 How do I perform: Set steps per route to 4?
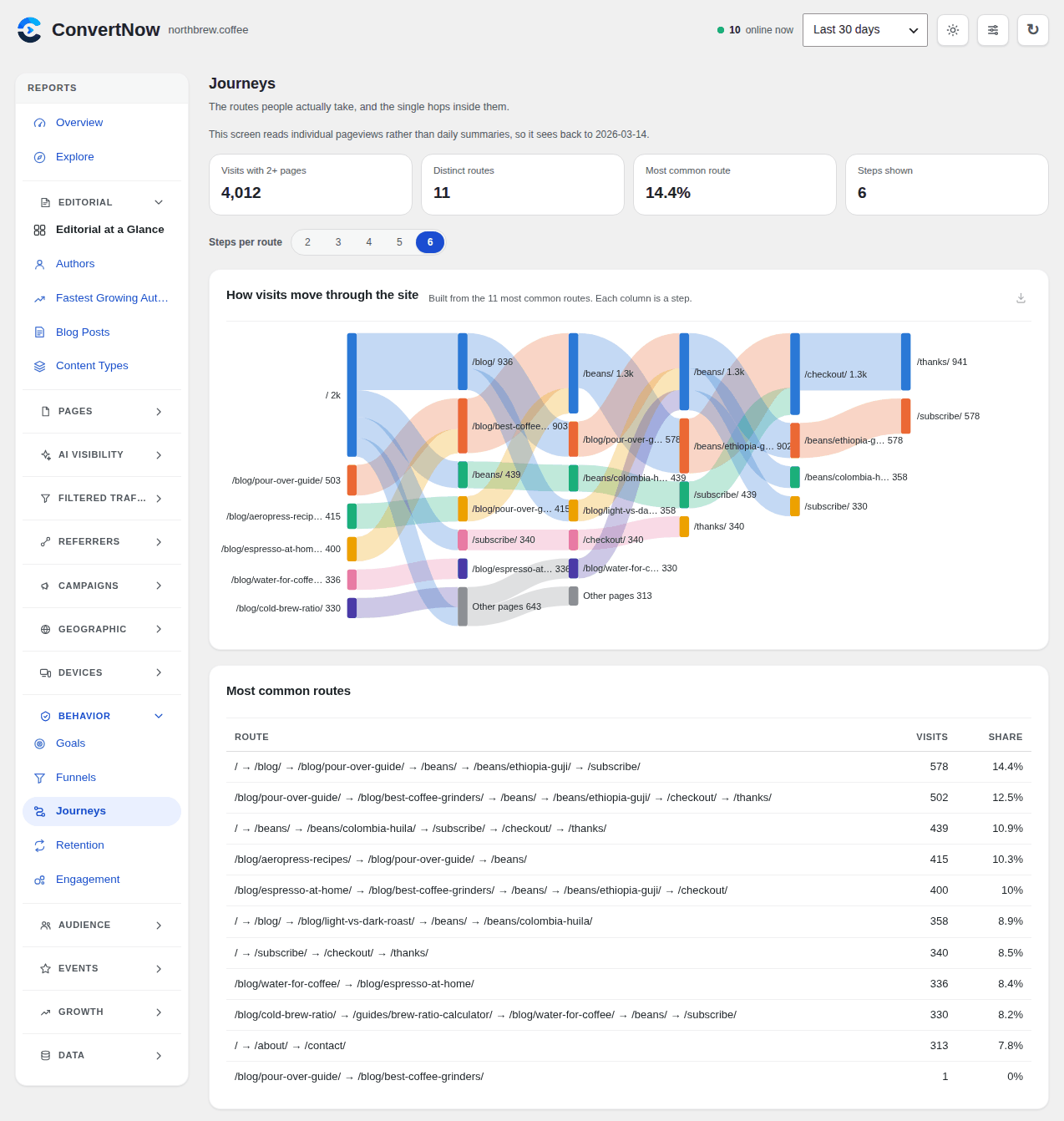point(368,242)
